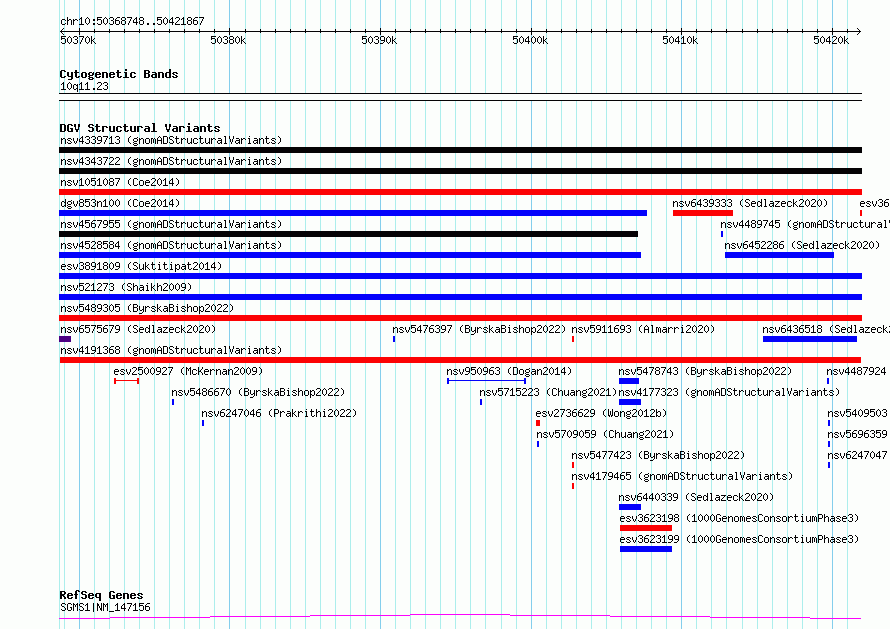Click the SGMS1|NM_147156 gene label
The height and width of the screenshot is (629, 890).
(x=105, y=607)
